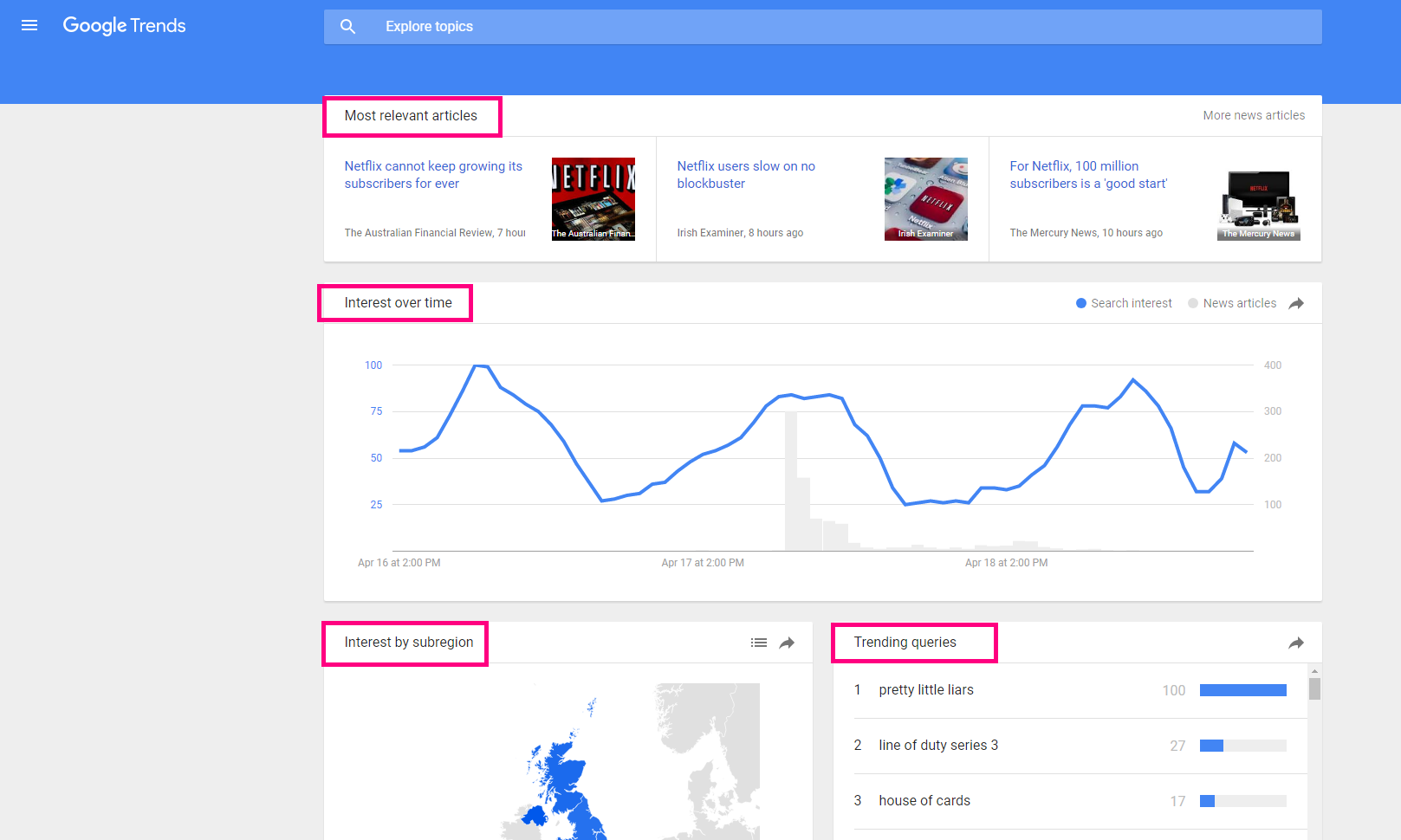This screenshot has height=840, width=1401.
Task: Click 'The Mercury News, 10 hours ago' source text
Action: [1086, 233]
